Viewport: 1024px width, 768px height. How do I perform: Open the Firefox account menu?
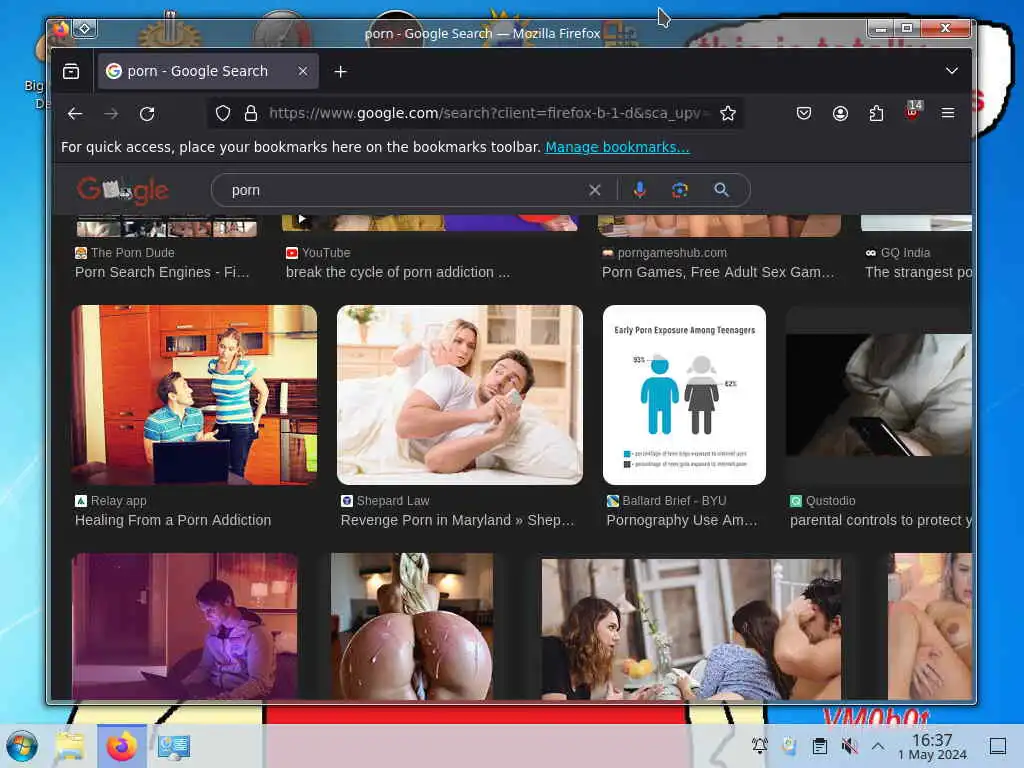[840, 114]
